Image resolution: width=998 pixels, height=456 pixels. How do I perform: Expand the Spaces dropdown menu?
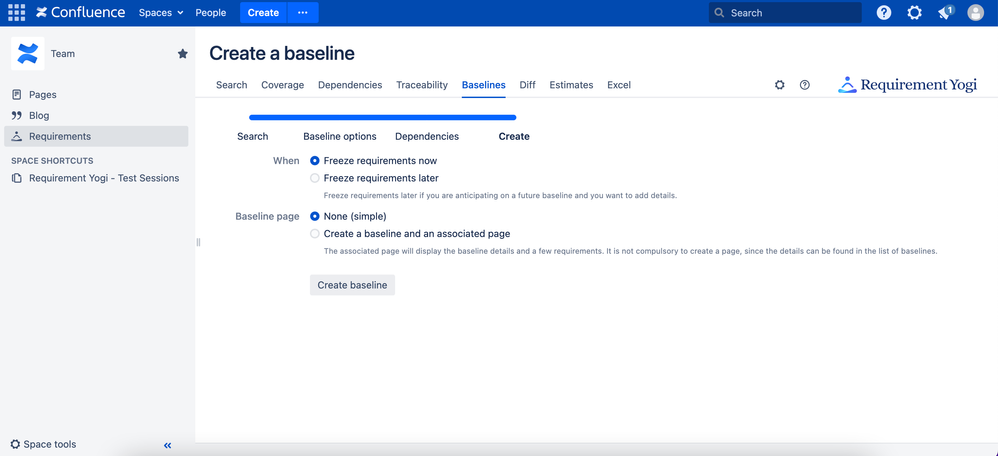[161, 13]
